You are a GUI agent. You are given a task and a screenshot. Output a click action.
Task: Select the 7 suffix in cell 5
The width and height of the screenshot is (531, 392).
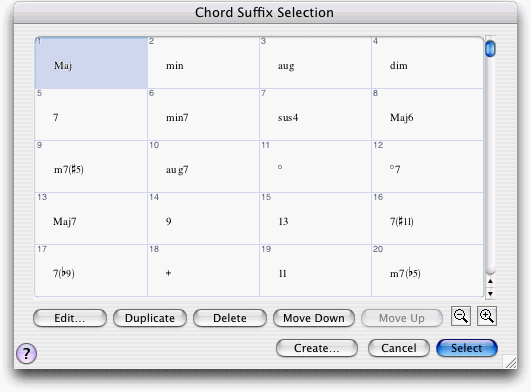pos(91,115)
